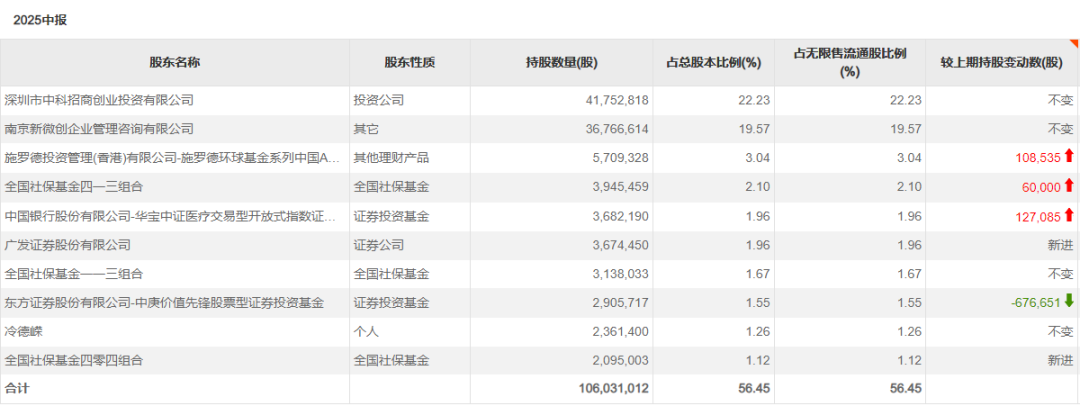This screenshot has width=1080, height=406.
Task: Click 证券投资基金 type in 东方证券 row
Action: pyautogui.click(x=391, y=303)
